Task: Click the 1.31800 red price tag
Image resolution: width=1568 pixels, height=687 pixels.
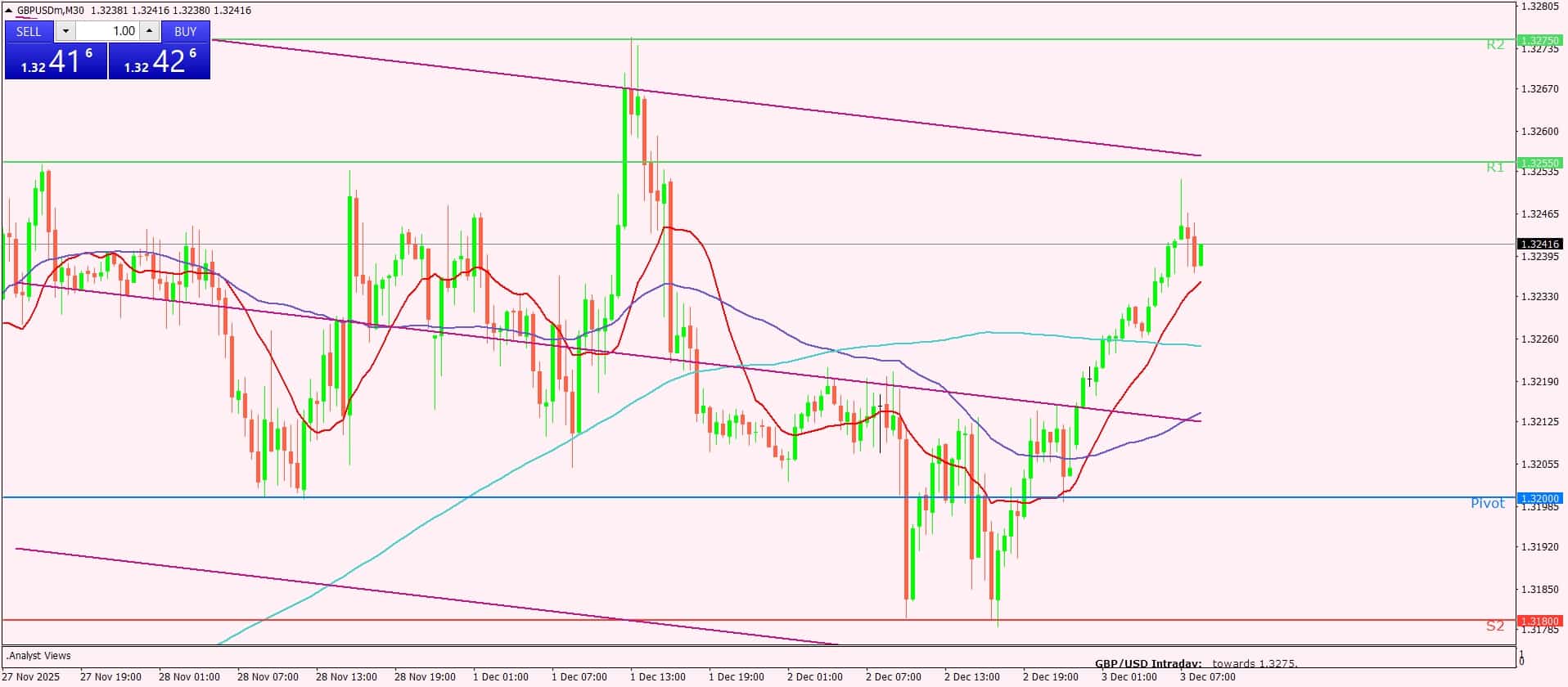Action: [1539, 621]
